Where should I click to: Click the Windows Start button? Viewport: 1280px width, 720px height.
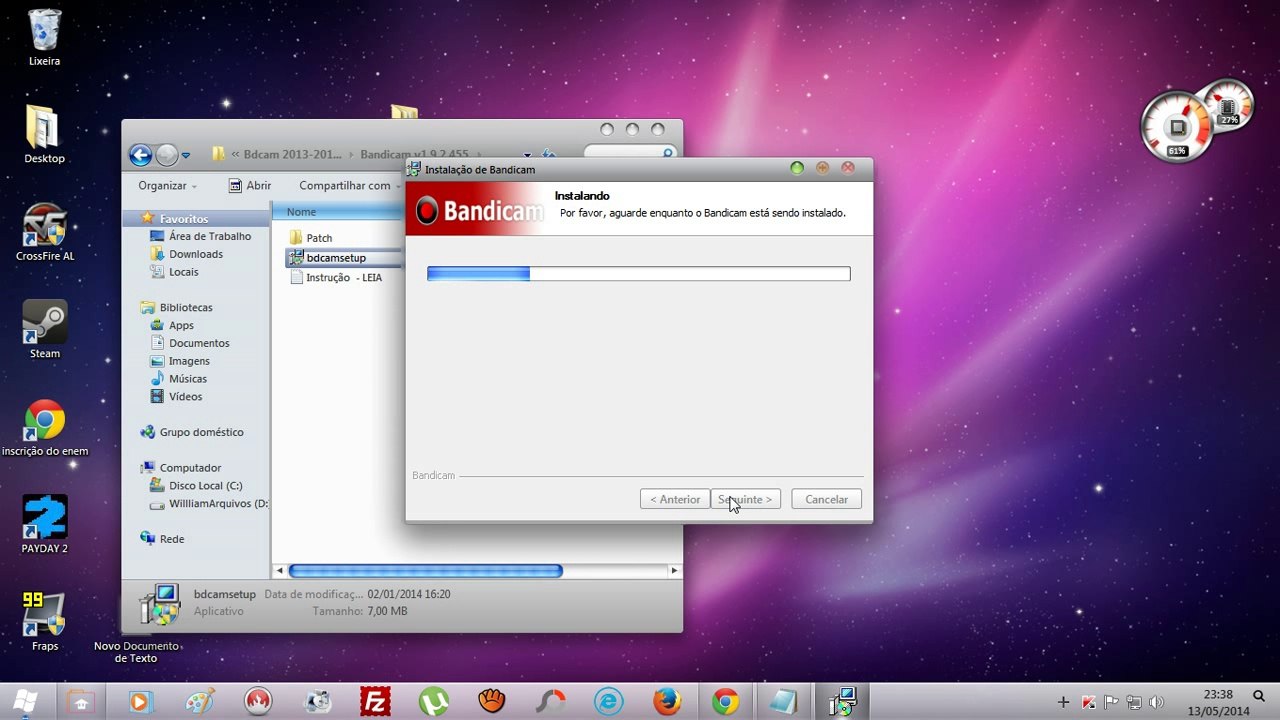[26, 701]
